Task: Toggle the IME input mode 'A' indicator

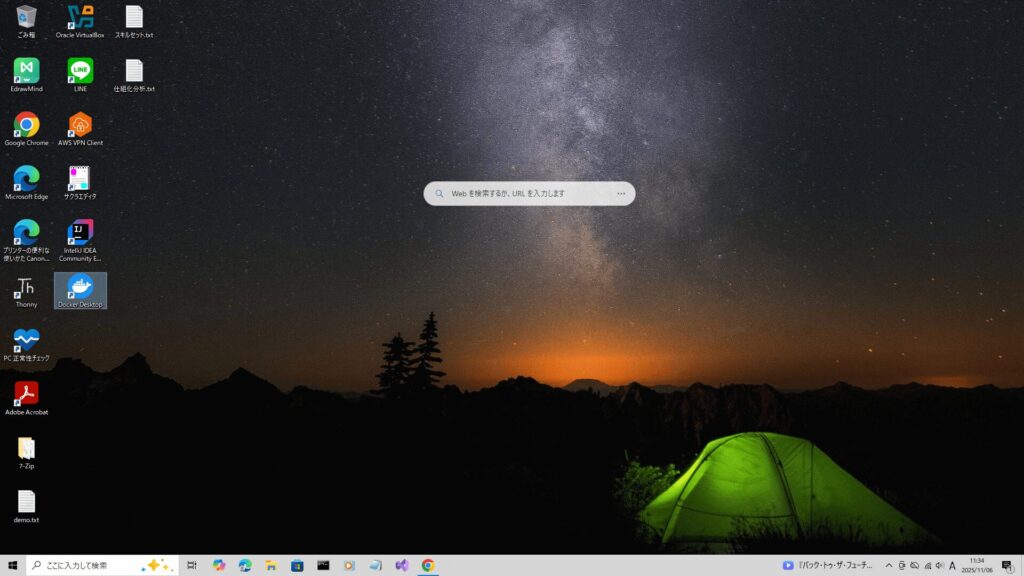Action: pos(952,566)
